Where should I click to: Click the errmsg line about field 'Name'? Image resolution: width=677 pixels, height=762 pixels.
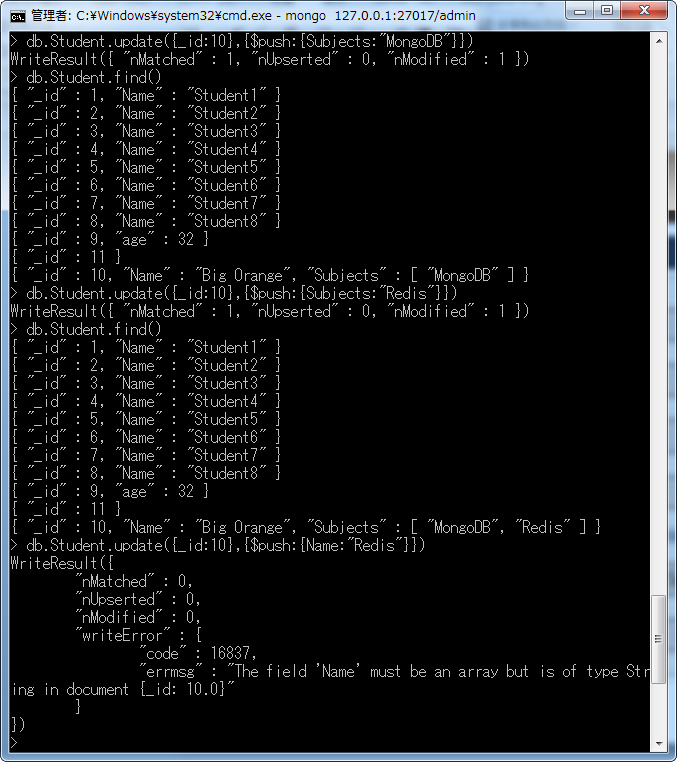[x=330, y=680]
